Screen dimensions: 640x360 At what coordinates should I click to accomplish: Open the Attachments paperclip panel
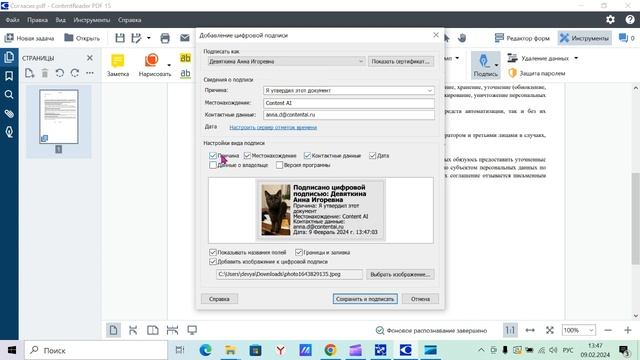point(9,113)
